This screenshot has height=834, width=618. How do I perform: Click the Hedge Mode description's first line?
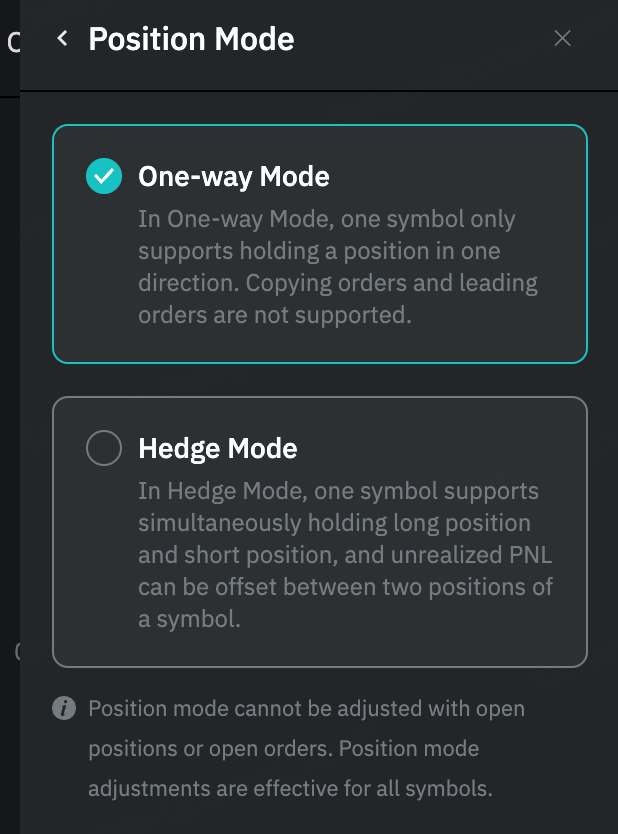pos(338,492)
